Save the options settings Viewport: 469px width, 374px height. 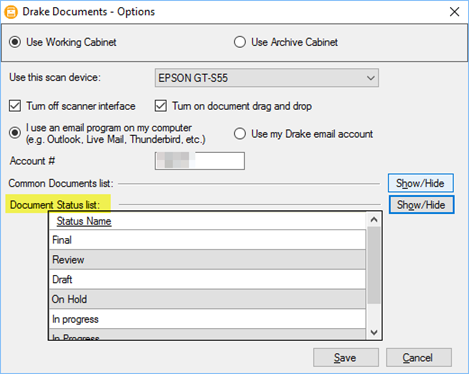coord(346,358)
